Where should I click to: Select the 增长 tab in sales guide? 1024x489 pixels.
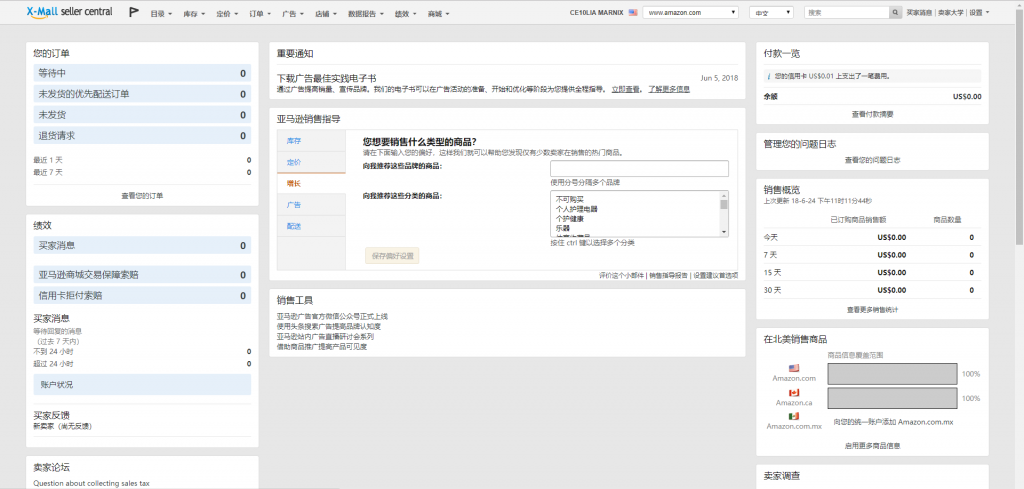[x=311, y=183]
